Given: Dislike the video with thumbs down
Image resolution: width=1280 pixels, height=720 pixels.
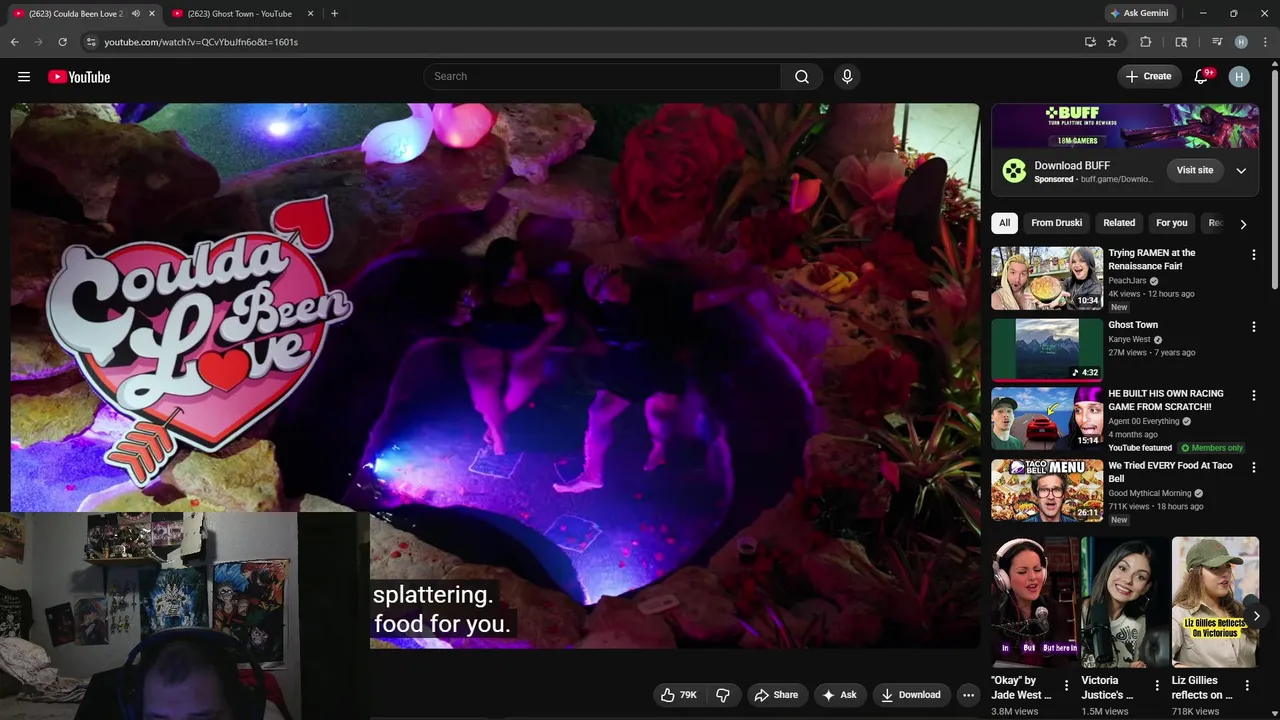Looking at the screenshot, I should coord(723,695).
